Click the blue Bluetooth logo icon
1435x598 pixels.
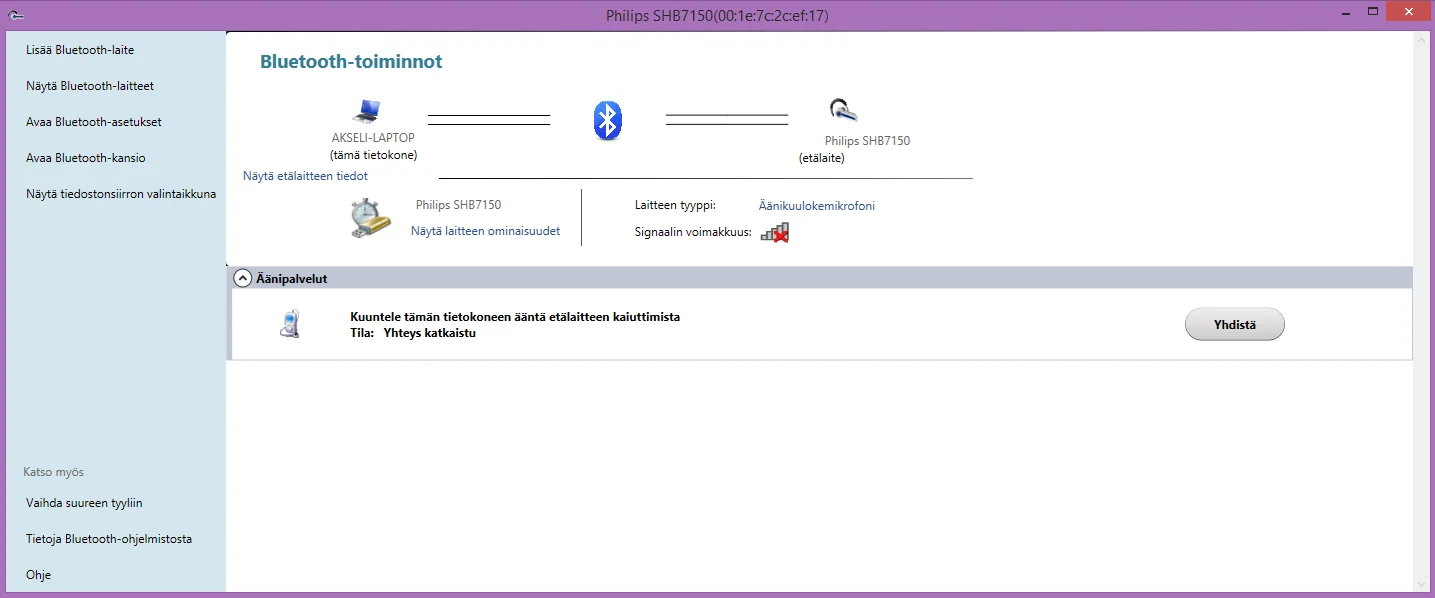pyautogui.click(x=608, y=120)
